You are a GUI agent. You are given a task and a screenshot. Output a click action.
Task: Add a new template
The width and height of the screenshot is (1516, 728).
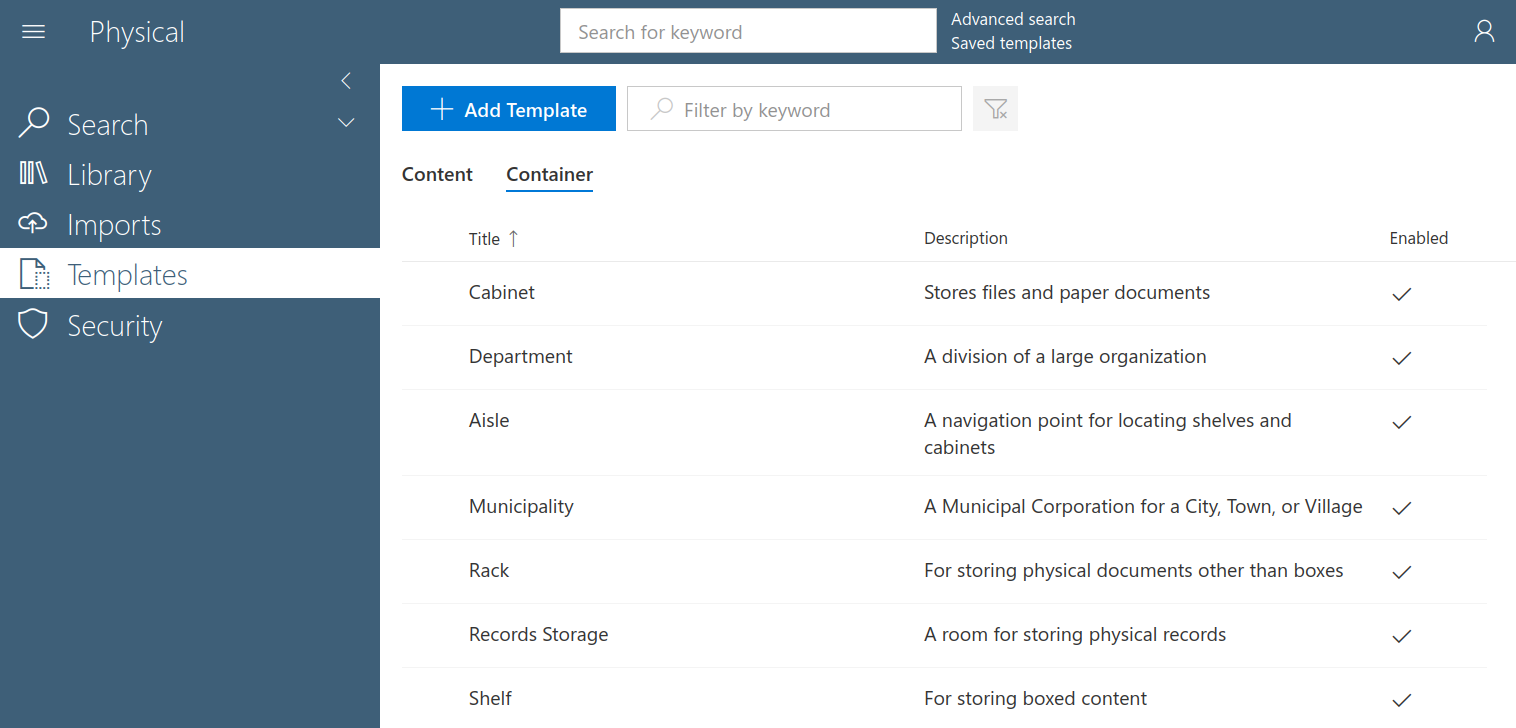[x=508, y=108]
